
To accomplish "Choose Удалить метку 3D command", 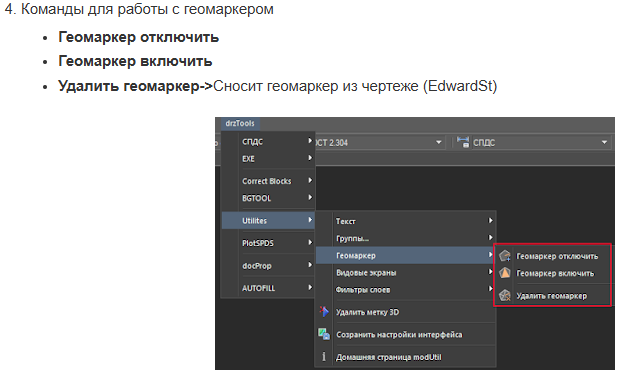I will pos(405,312).
